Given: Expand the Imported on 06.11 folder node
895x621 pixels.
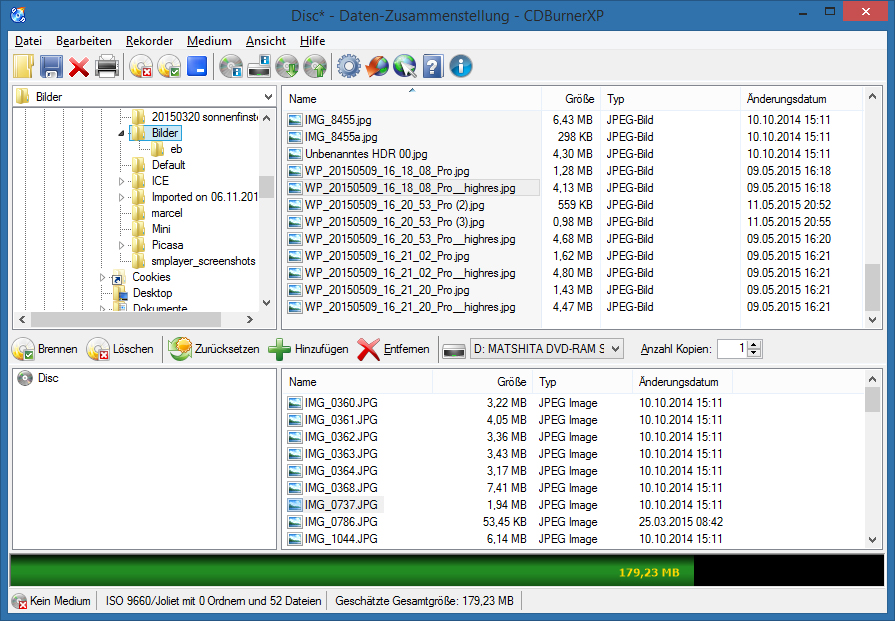Looking at the screenshot, I should coord(121,197).
